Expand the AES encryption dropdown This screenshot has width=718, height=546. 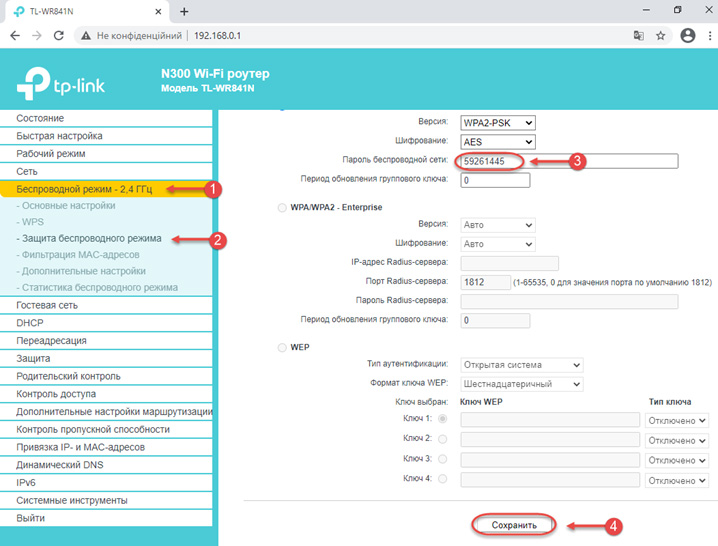pyautogui.click(x=497, y=142)
